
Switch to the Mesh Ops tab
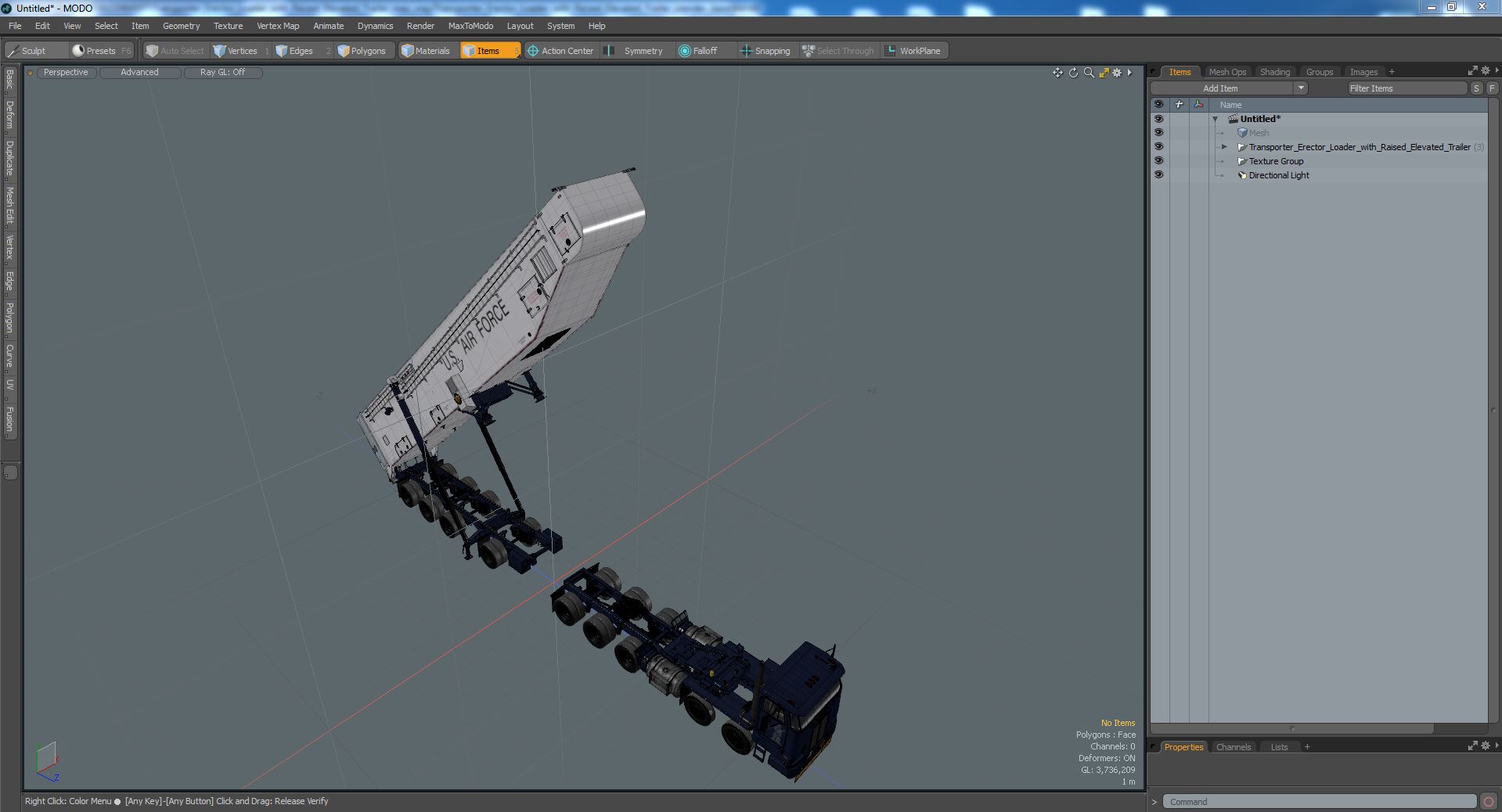pyautogui.click(x=1227, y=72)
